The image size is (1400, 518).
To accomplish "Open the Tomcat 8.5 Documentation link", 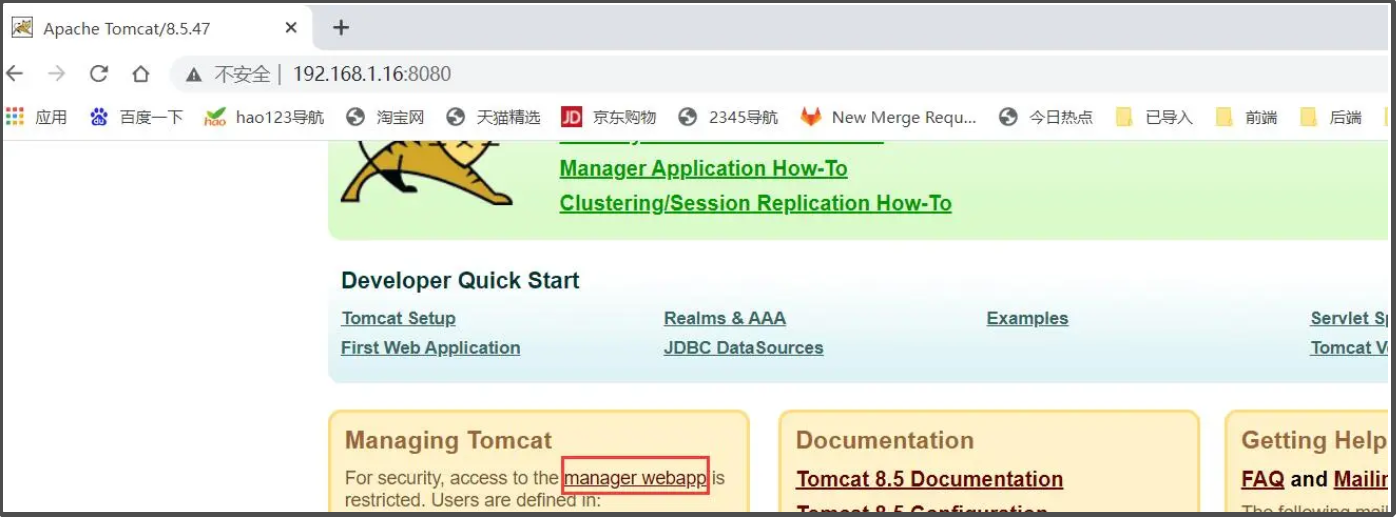I will pos(929,479).
